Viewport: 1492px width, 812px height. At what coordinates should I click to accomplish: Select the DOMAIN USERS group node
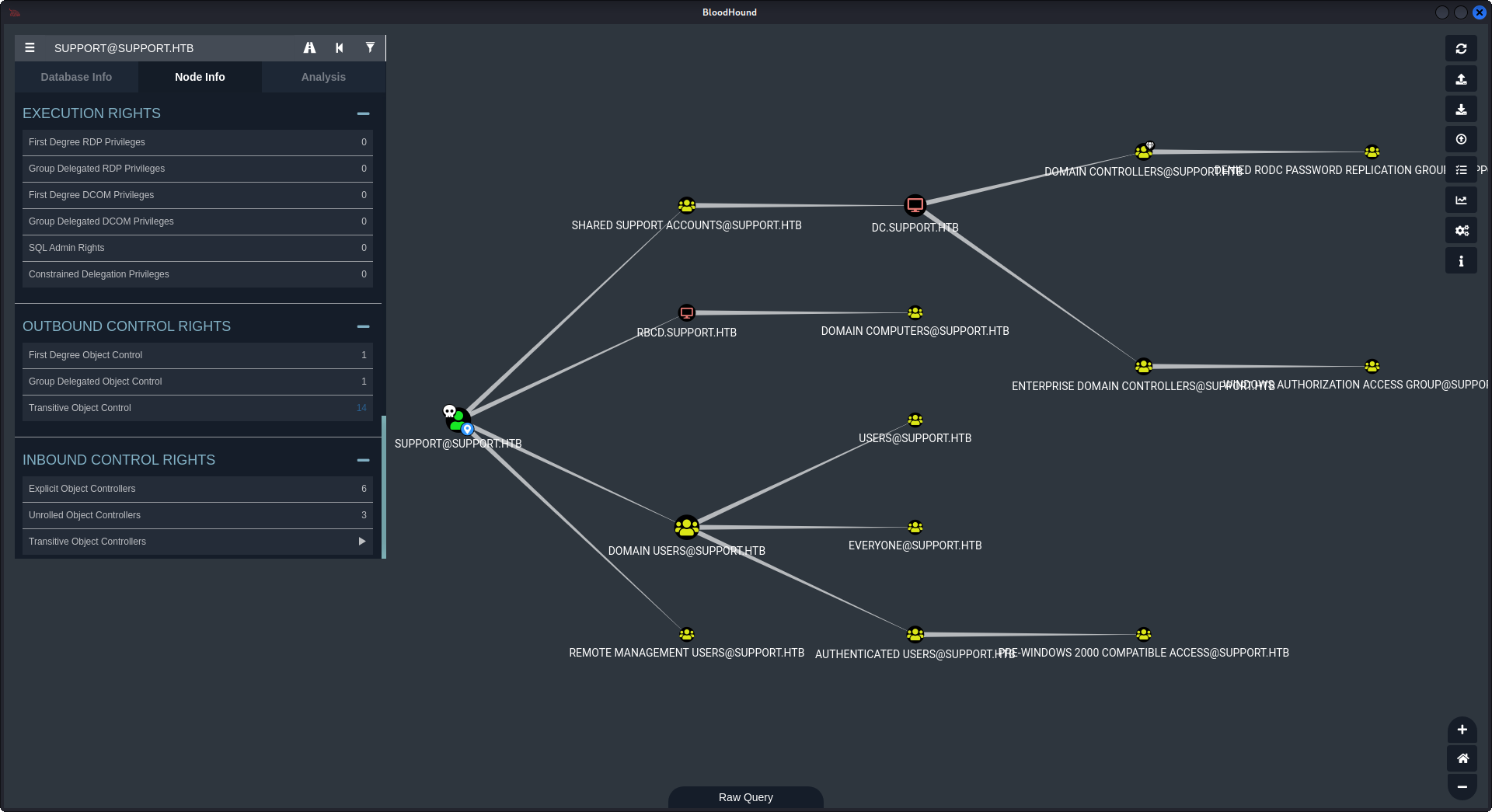tap(686, 528)
